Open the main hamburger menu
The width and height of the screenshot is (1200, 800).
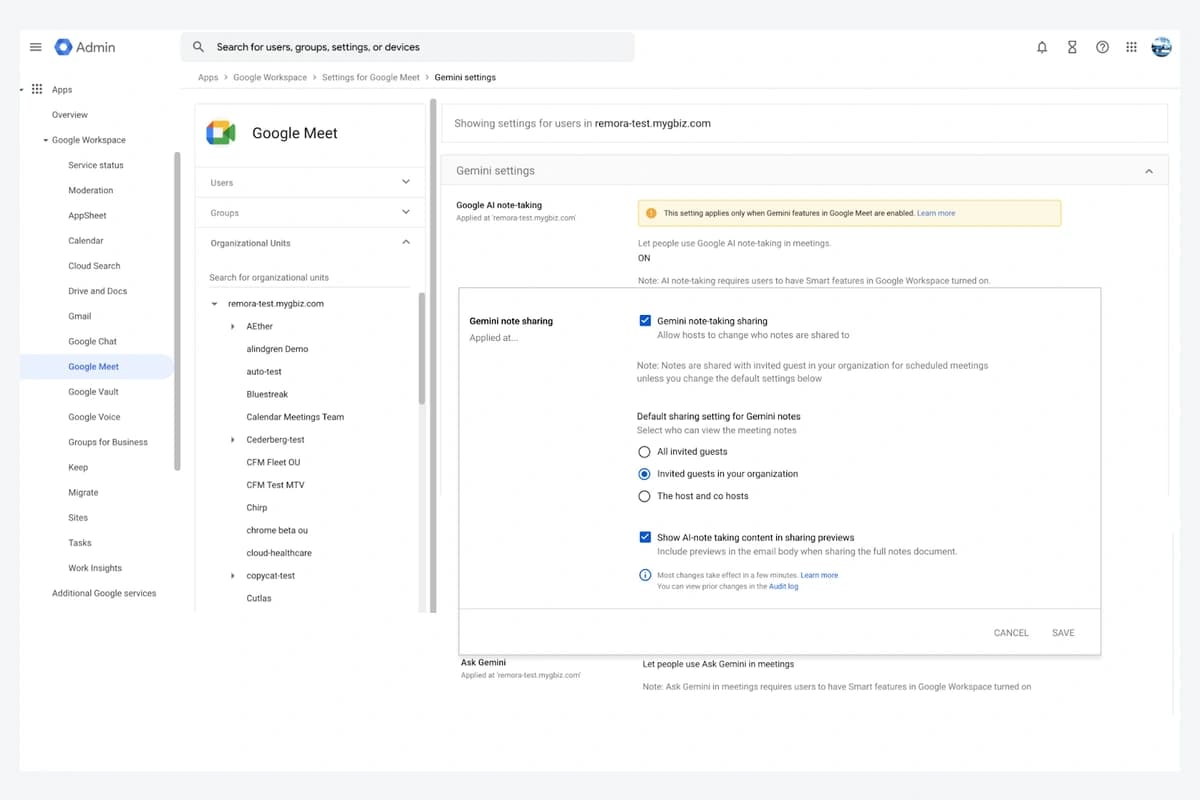(36, 47)
